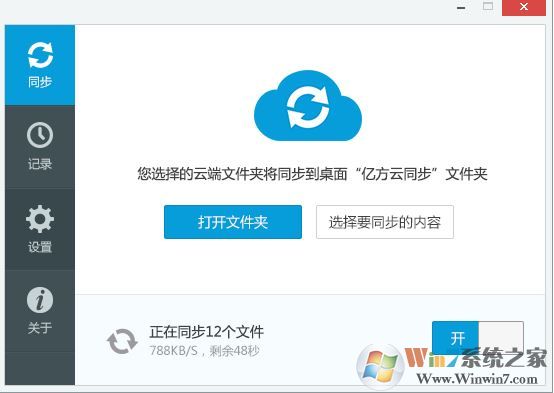
Task: Click the gray syncing arrows status icon
Action: (122, 341)
